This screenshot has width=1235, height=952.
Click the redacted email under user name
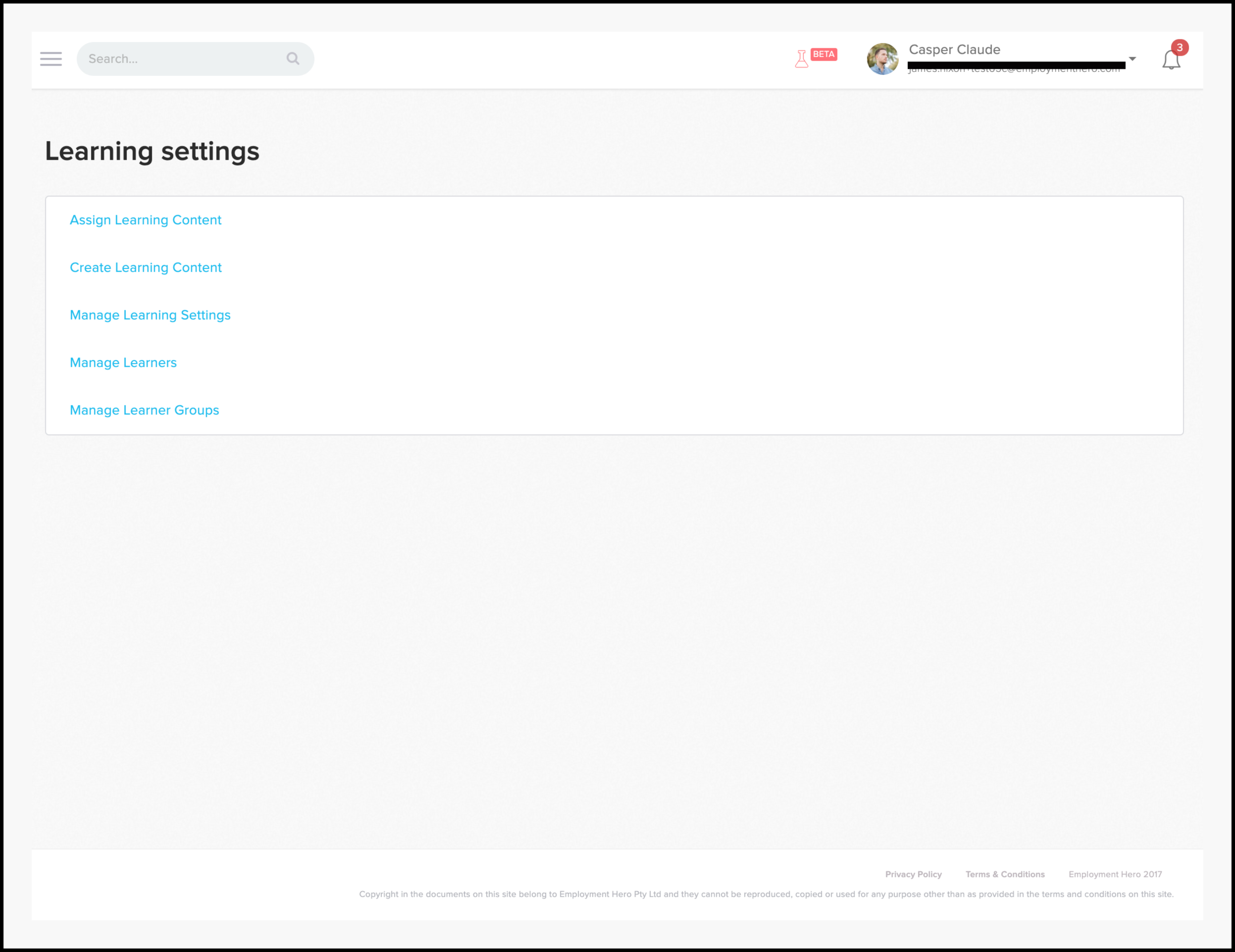coord(1016,66)
